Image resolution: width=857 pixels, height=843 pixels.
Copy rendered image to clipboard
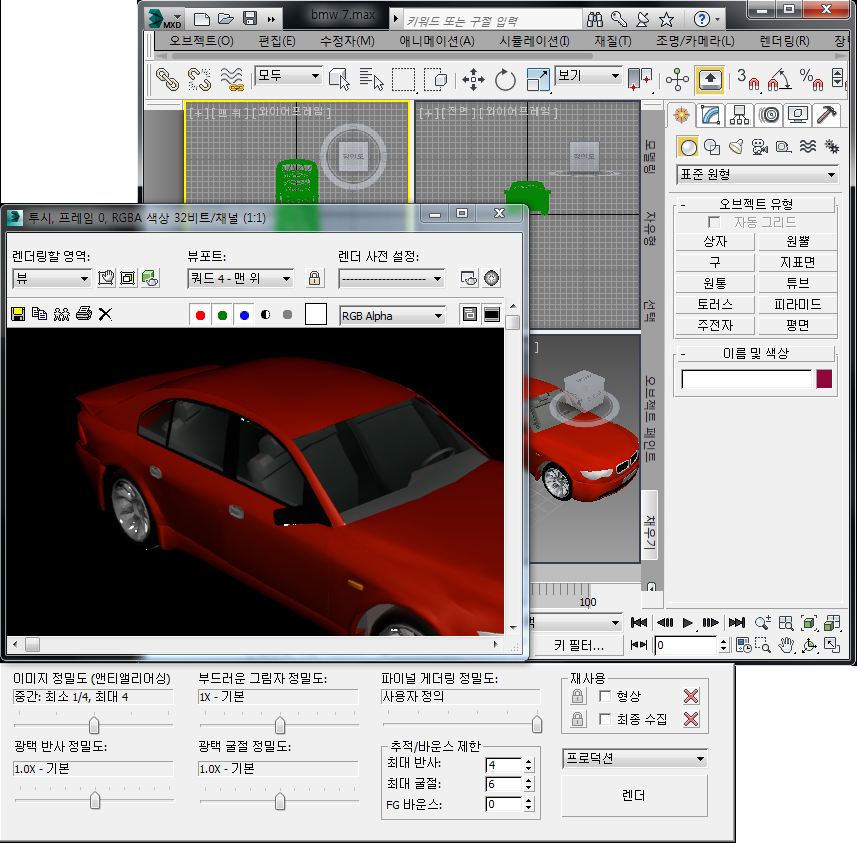click(39, 314)
